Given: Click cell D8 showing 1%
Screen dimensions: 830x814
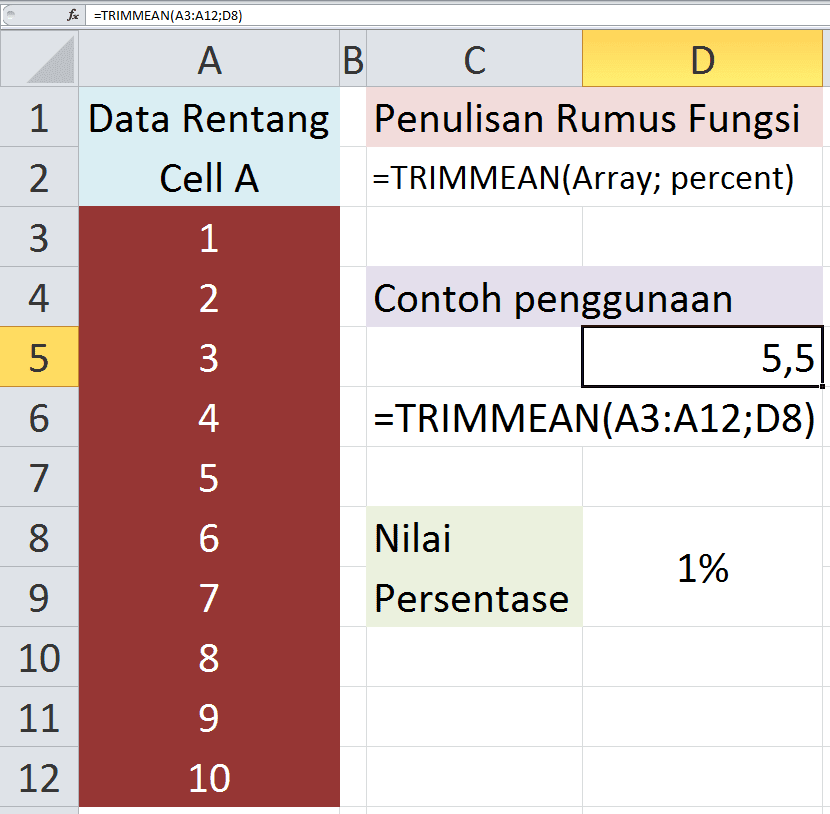Looking at the screenshot, I should (x=702, y=567).
